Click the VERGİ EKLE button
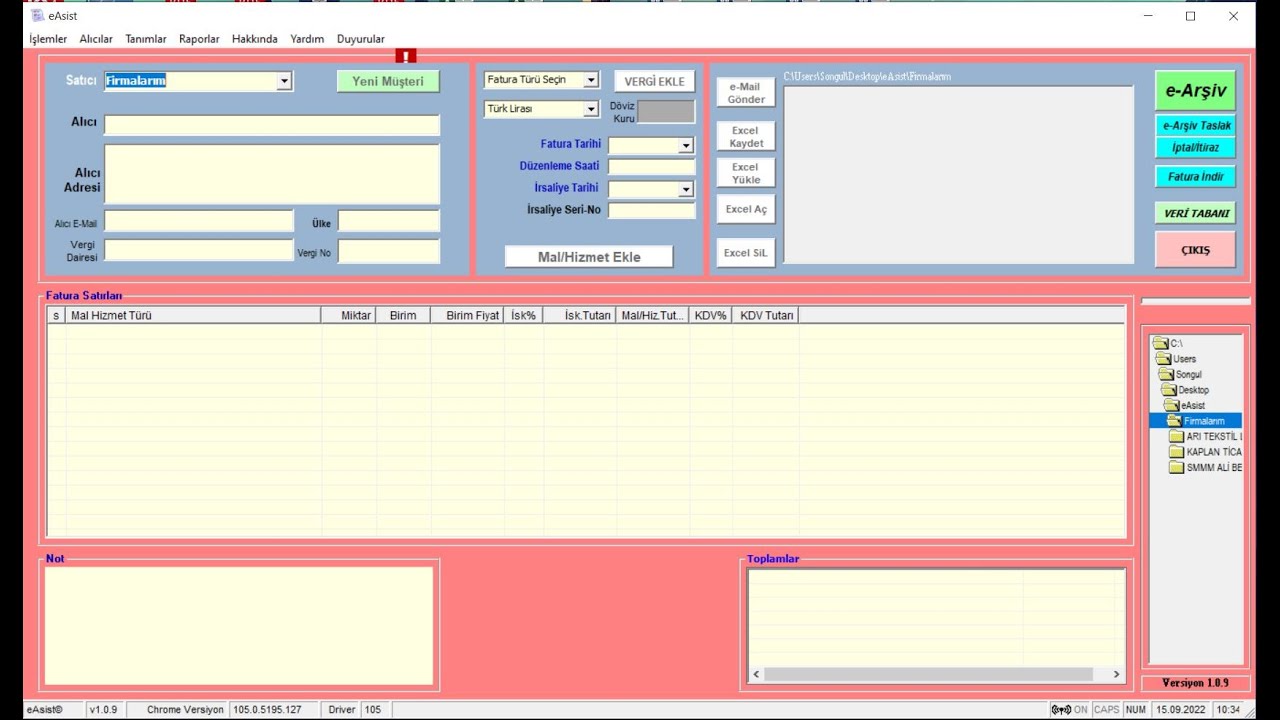The image size is (1280, 720). (655, 81)
